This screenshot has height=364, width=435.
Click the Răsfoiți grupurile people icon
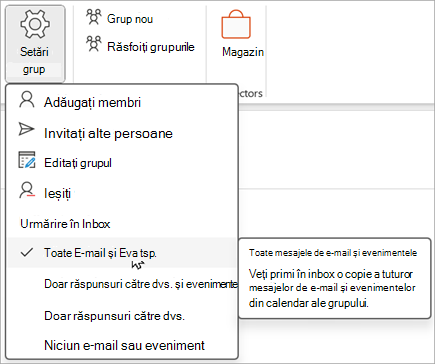[94, 44]
